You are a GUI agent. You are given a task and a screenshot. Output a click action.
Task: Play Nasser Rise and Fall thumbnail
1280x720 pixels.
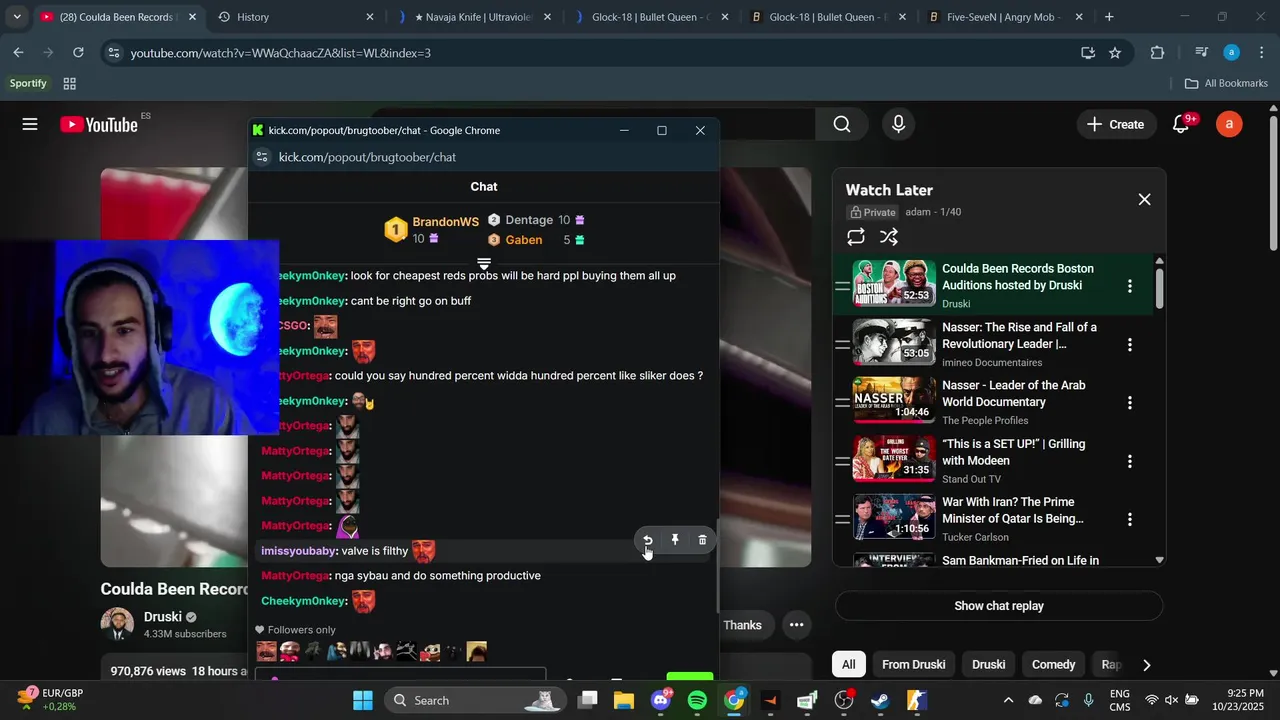(x=894, y=342)
